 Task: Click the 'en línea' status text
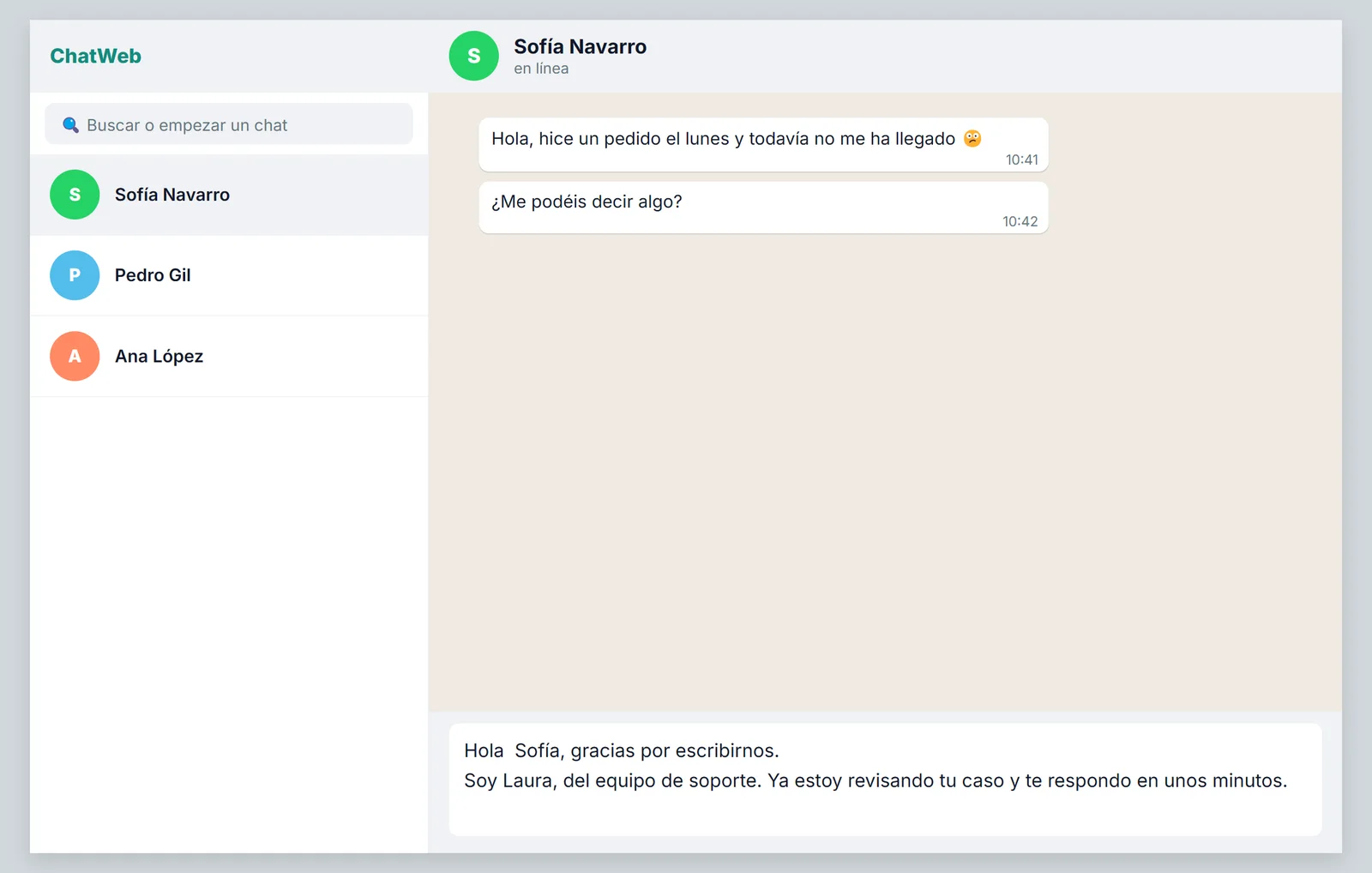(x=541, y=69)
